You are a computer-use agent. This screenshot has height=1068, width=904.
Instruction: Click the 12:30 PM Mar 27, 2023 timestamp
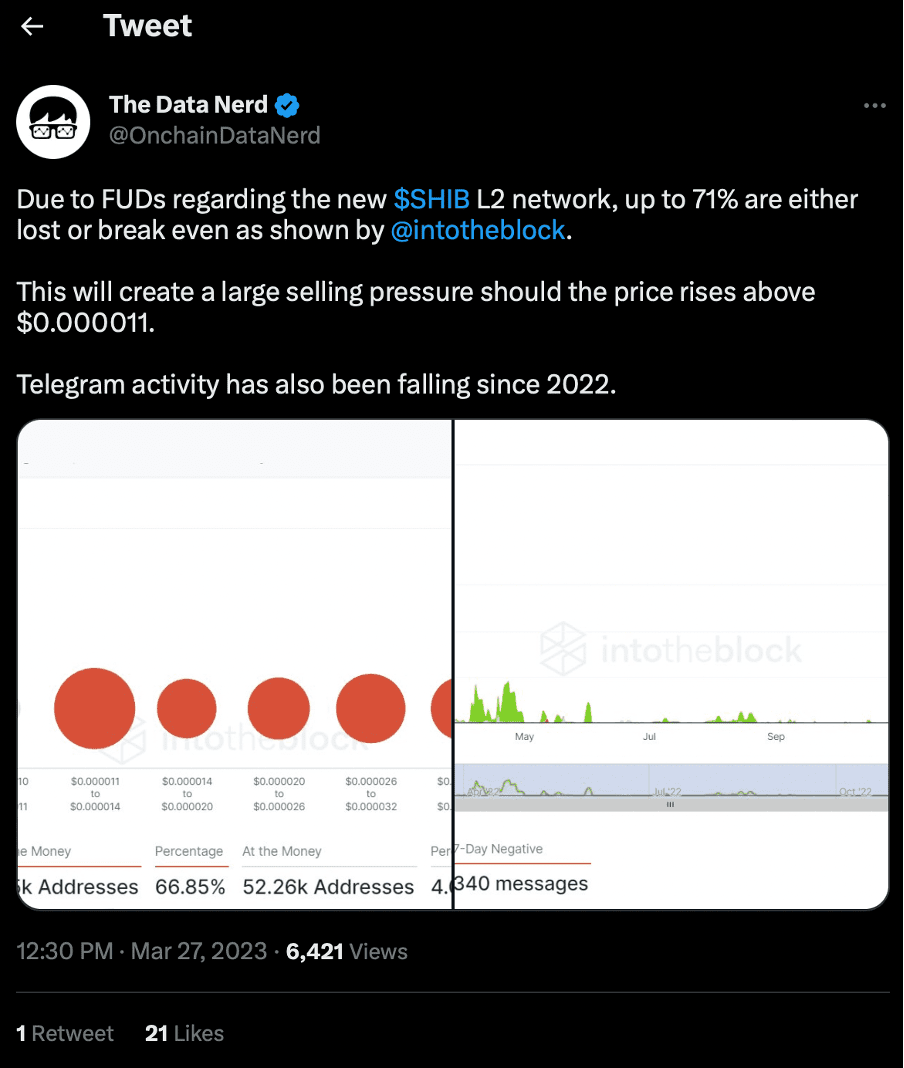point(142,951)
